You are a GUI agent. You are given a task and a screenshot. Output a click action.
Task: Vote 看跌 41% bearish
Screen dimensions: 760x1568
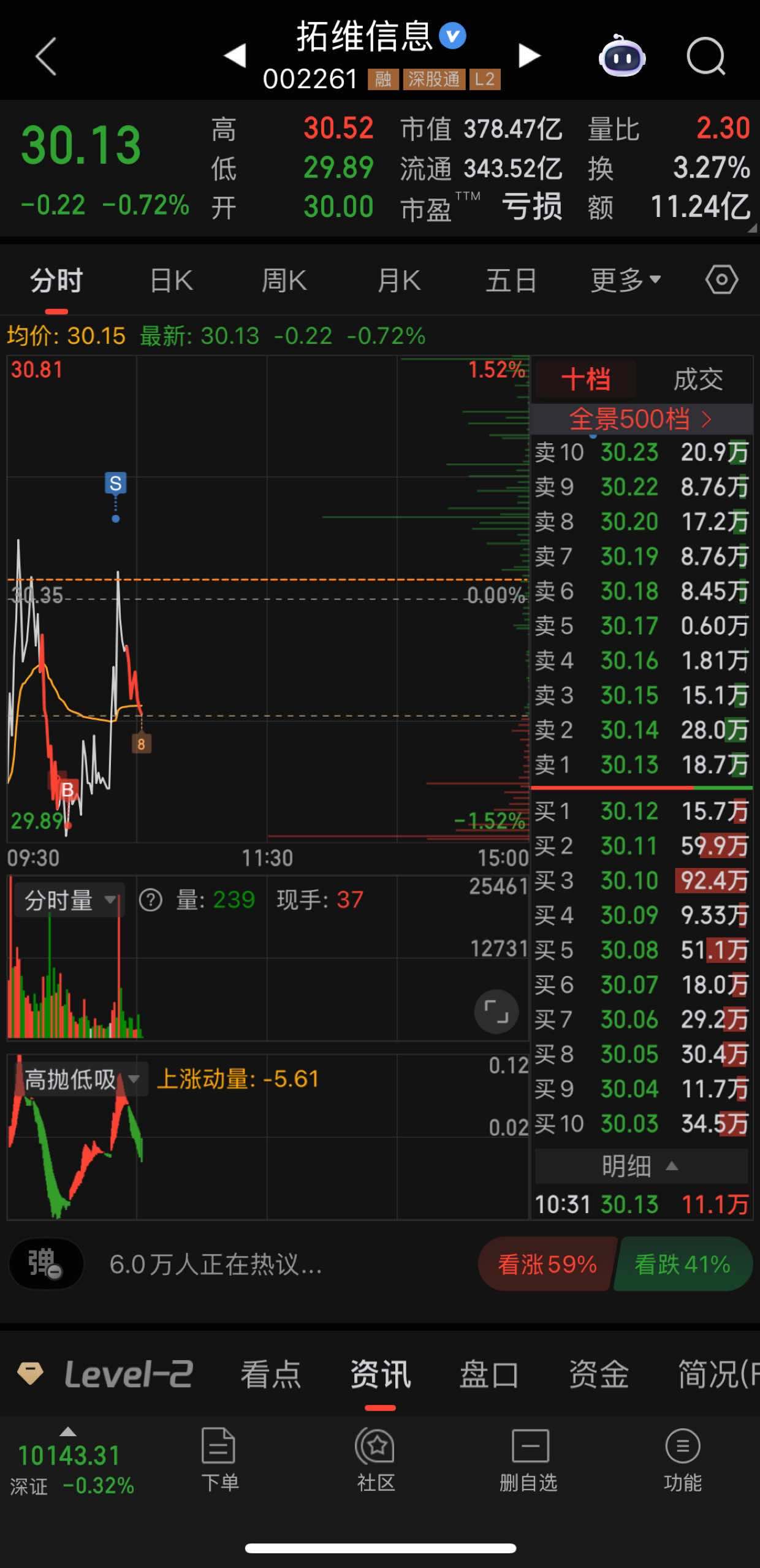tap(683, 1264)
